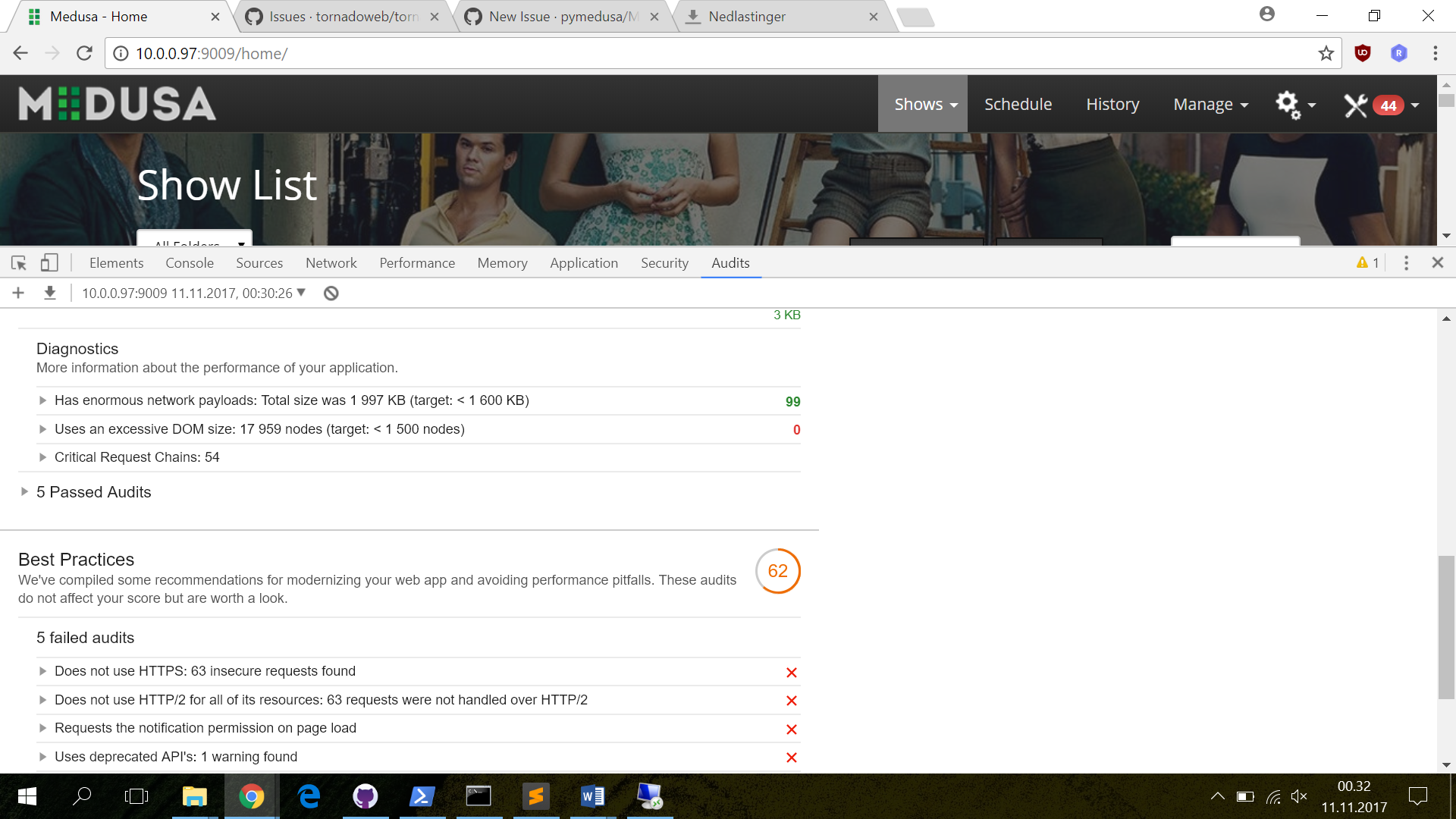Click the inspect element picker icon

tap(19, 263)
